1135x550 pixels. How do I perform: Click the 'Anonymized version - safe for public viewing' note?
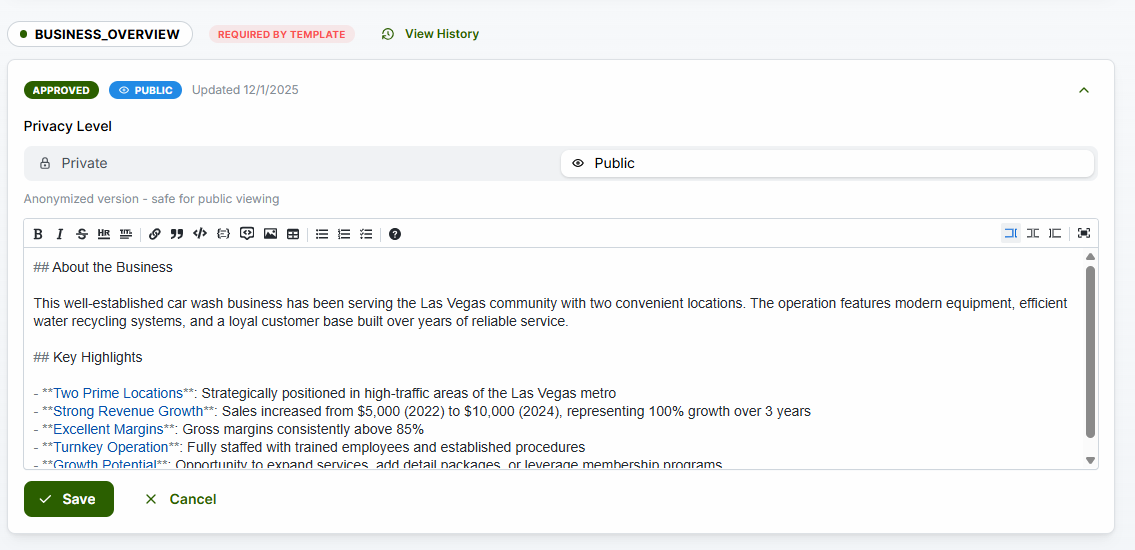click(x=151, y=199)
